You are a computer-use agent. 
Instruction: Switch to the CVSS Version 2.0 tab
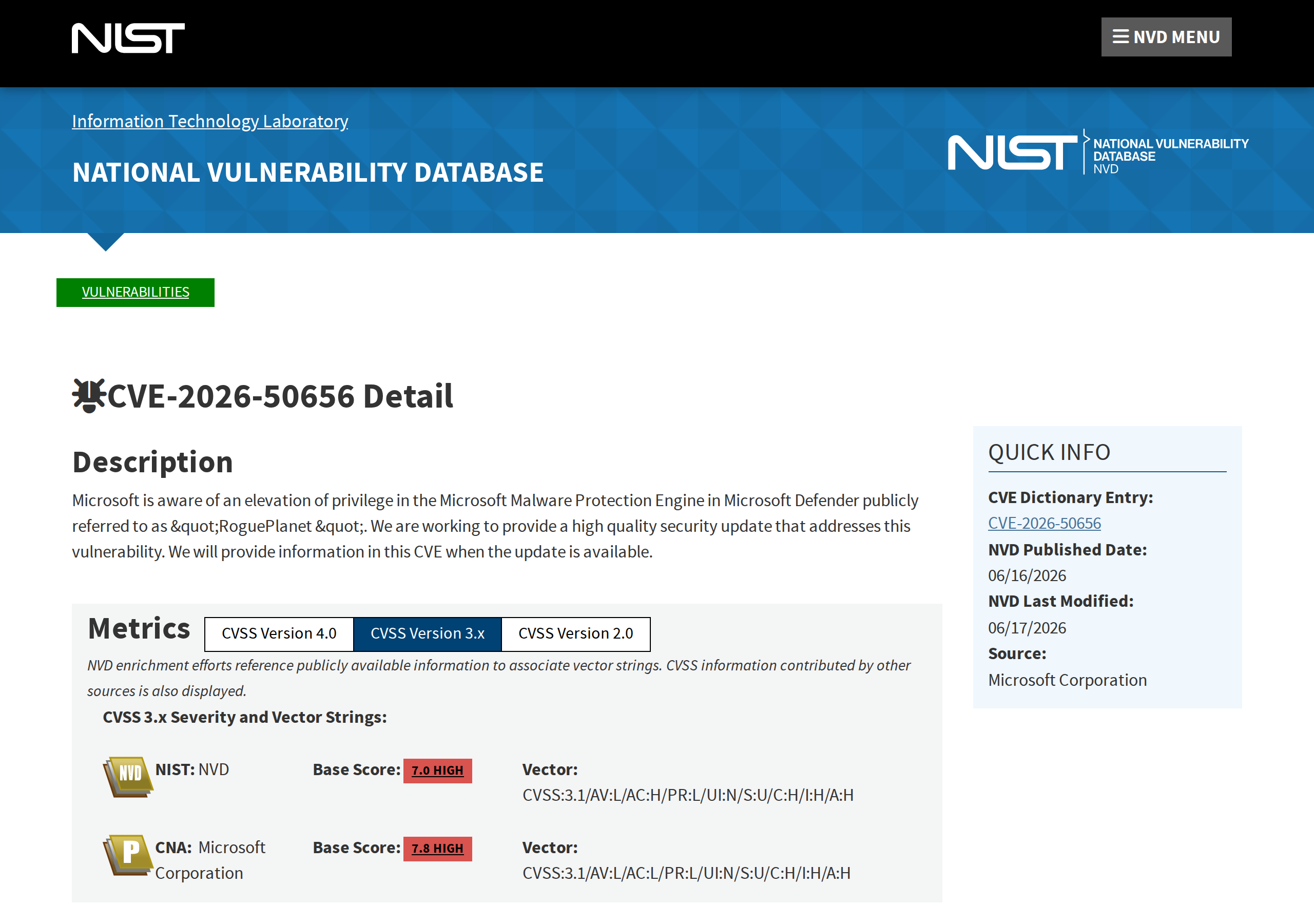click(x=576, y=634)
